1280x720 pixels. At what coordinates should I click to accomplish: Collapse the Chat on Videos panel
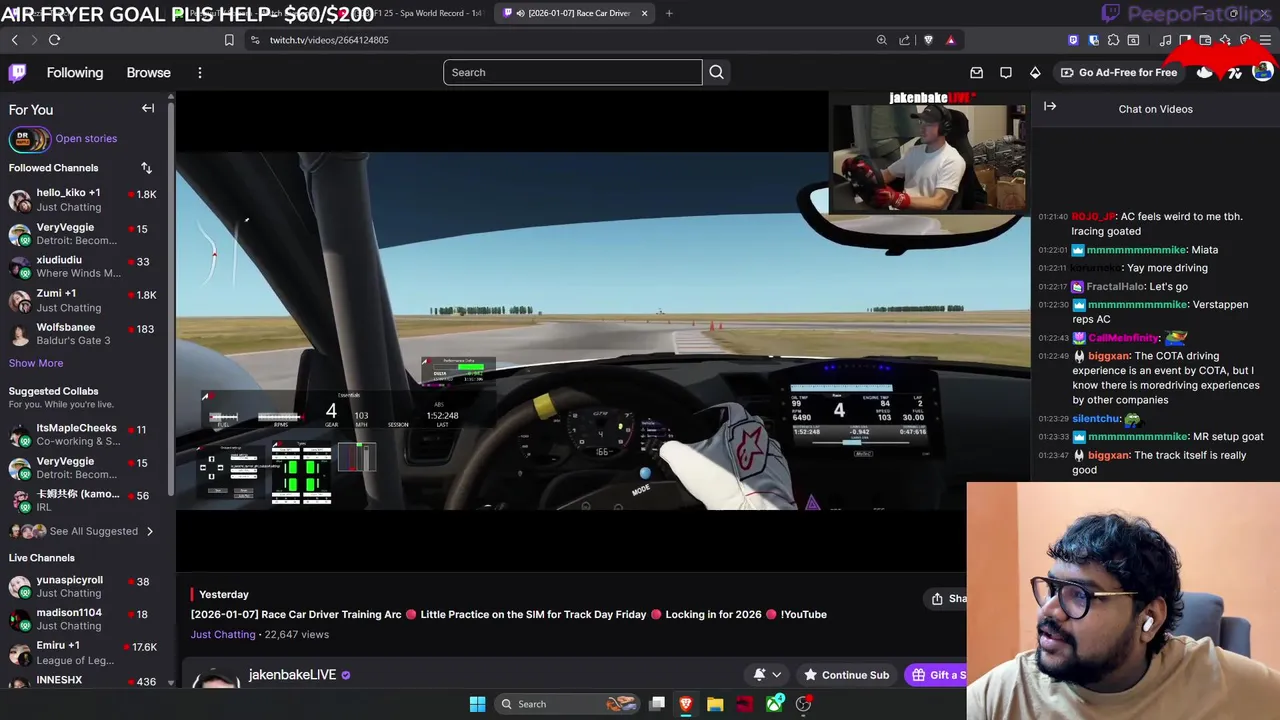coord(1050,106)
